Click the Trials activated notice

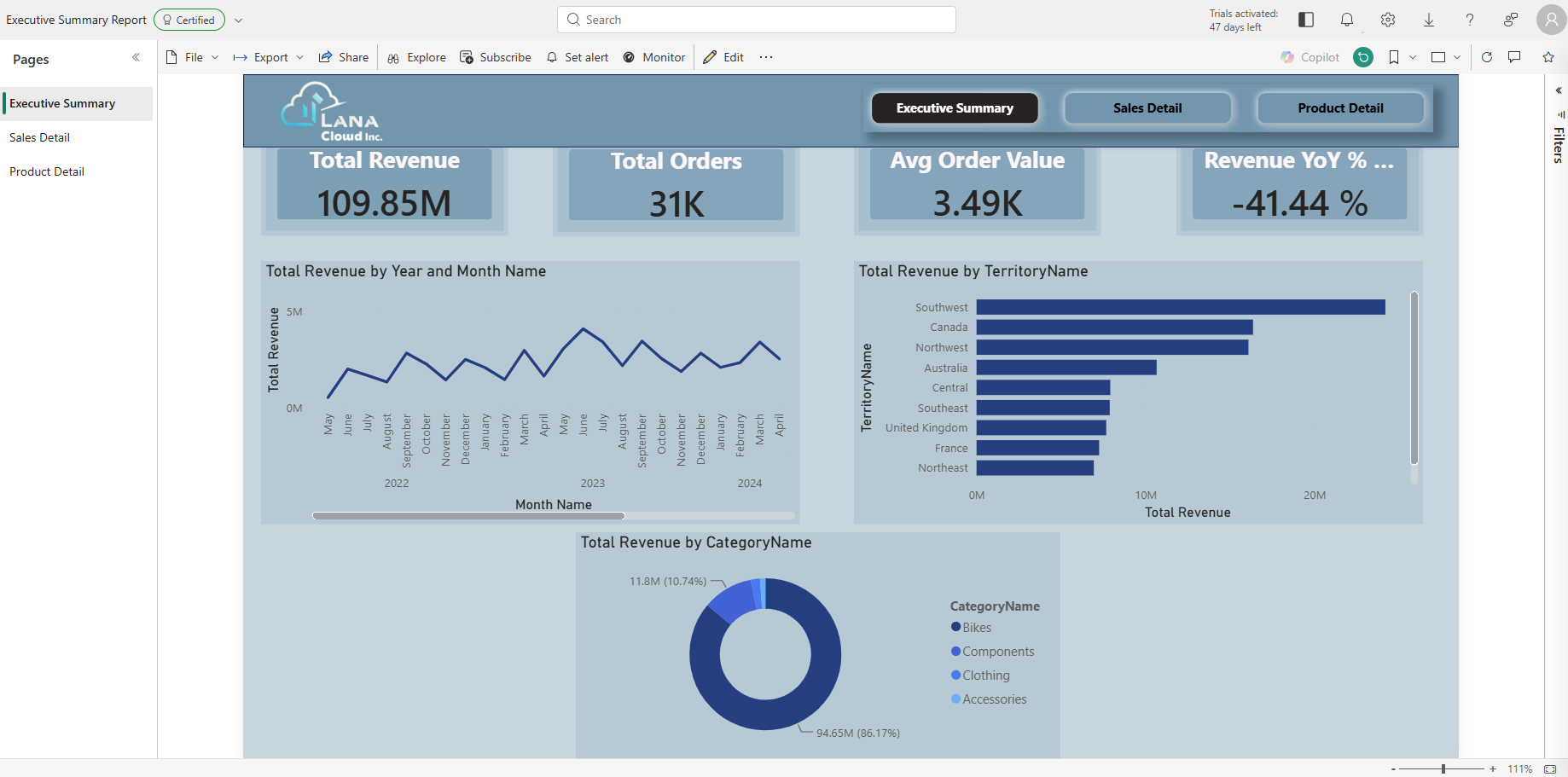(x=1243, y=20)
